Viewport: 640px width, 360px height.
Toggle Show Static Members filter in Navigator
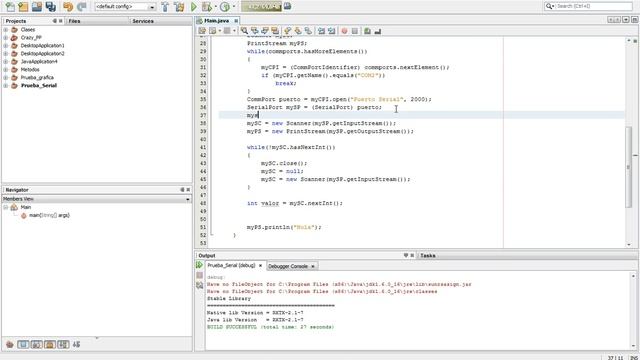[36, 344]
